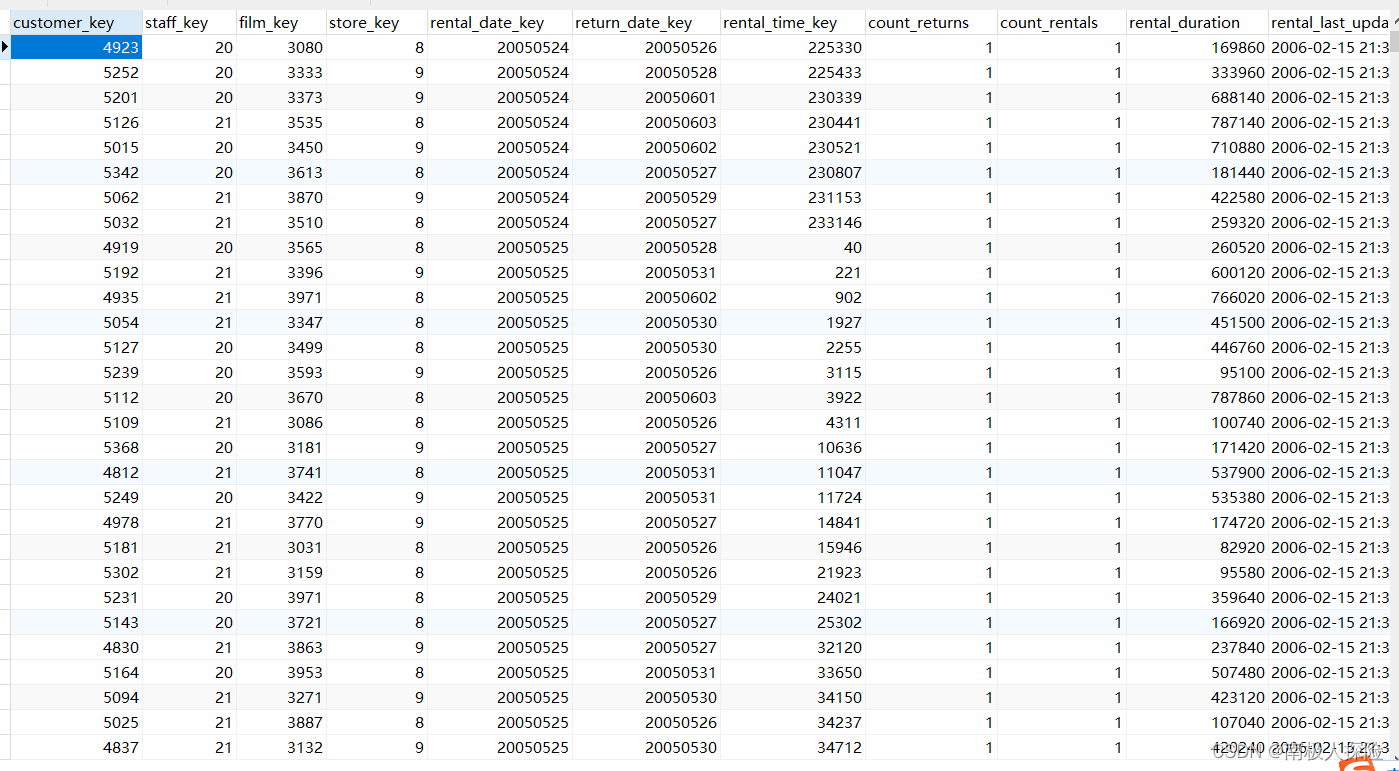
Task: Click rental_duration cell 422580
Action: click(1197, 197)
